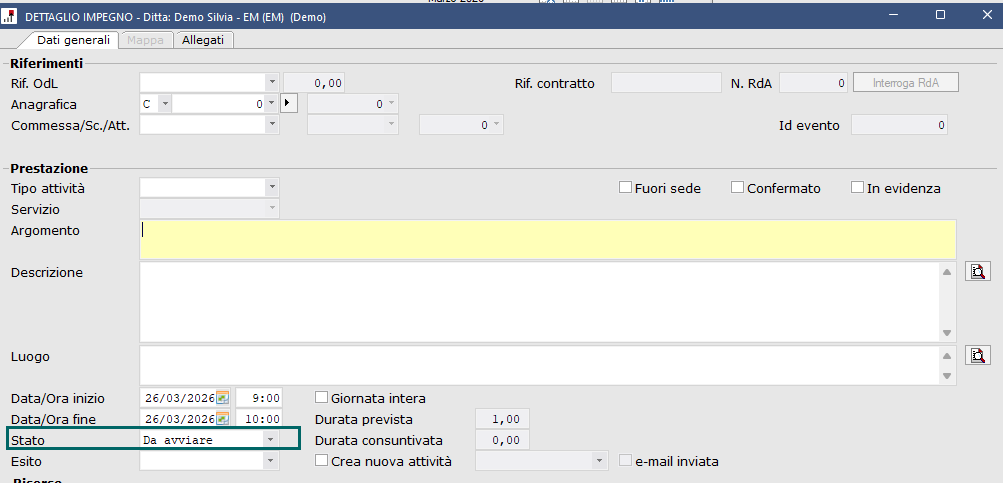Check the Giornata intera option
1003x483 pixels.
click(322, 397)
